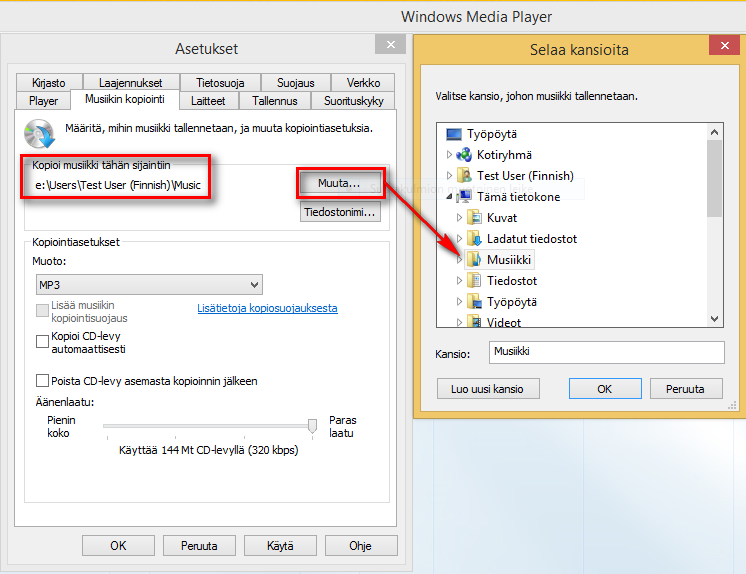
Task: Select Videot in the folder tree
Action: [x=503, y=322]
